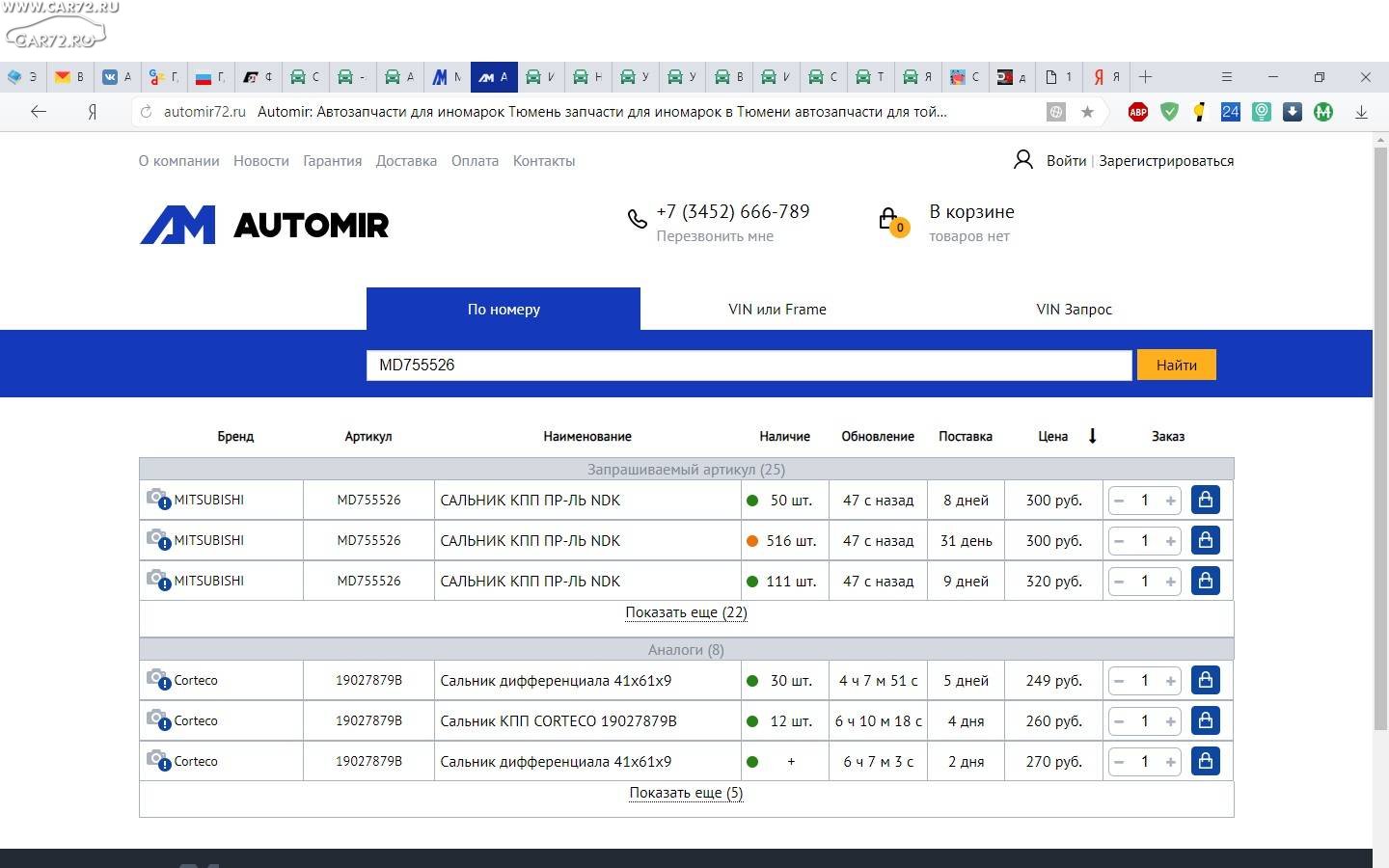This screenshot has height=868, width=1389.
Task: Select the По номеру search tab
Action: click(504, 309)
